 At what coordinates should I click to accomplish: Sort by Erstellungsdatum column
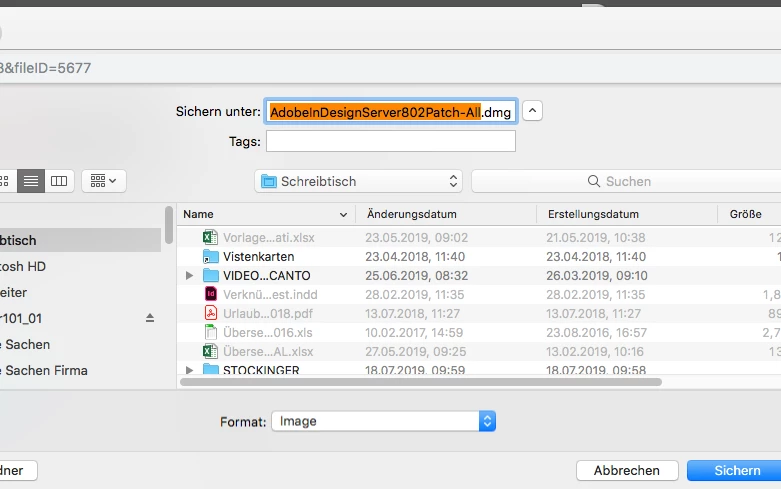click(x=627, y=214)
